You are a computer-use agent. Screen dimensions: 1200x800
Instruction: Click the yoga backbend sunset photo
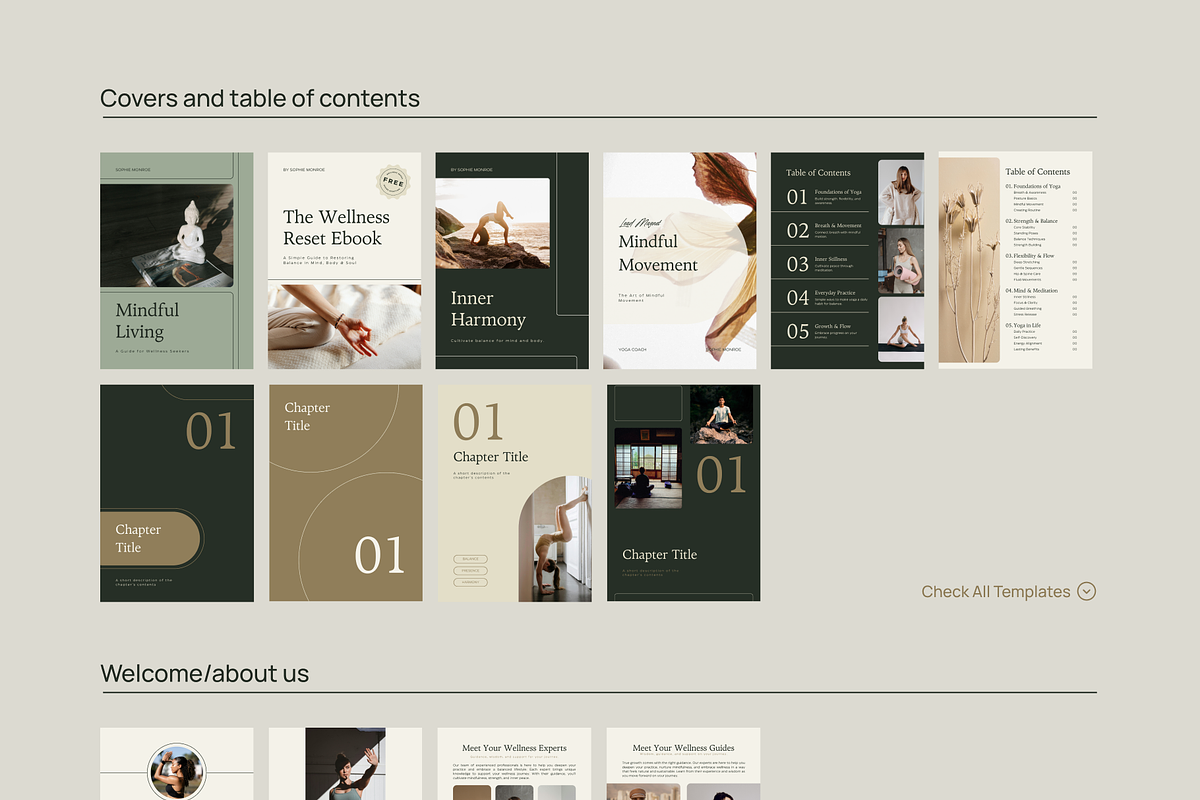[x=492, y=223]
